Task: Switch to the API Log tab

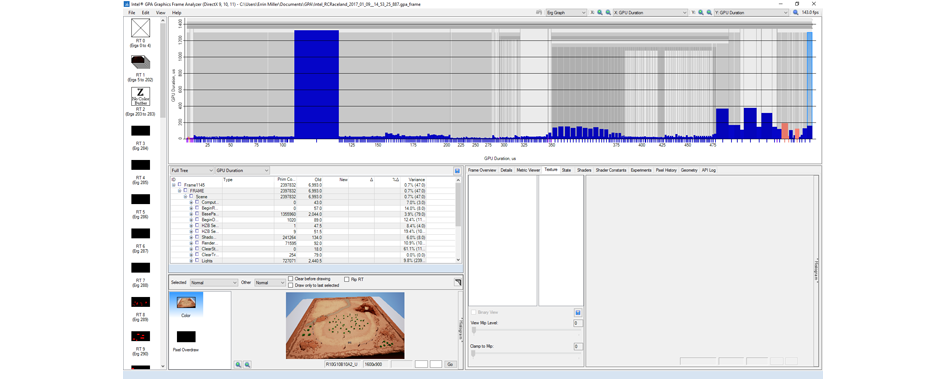Action: pyautogui.click(x=708, y=170)
